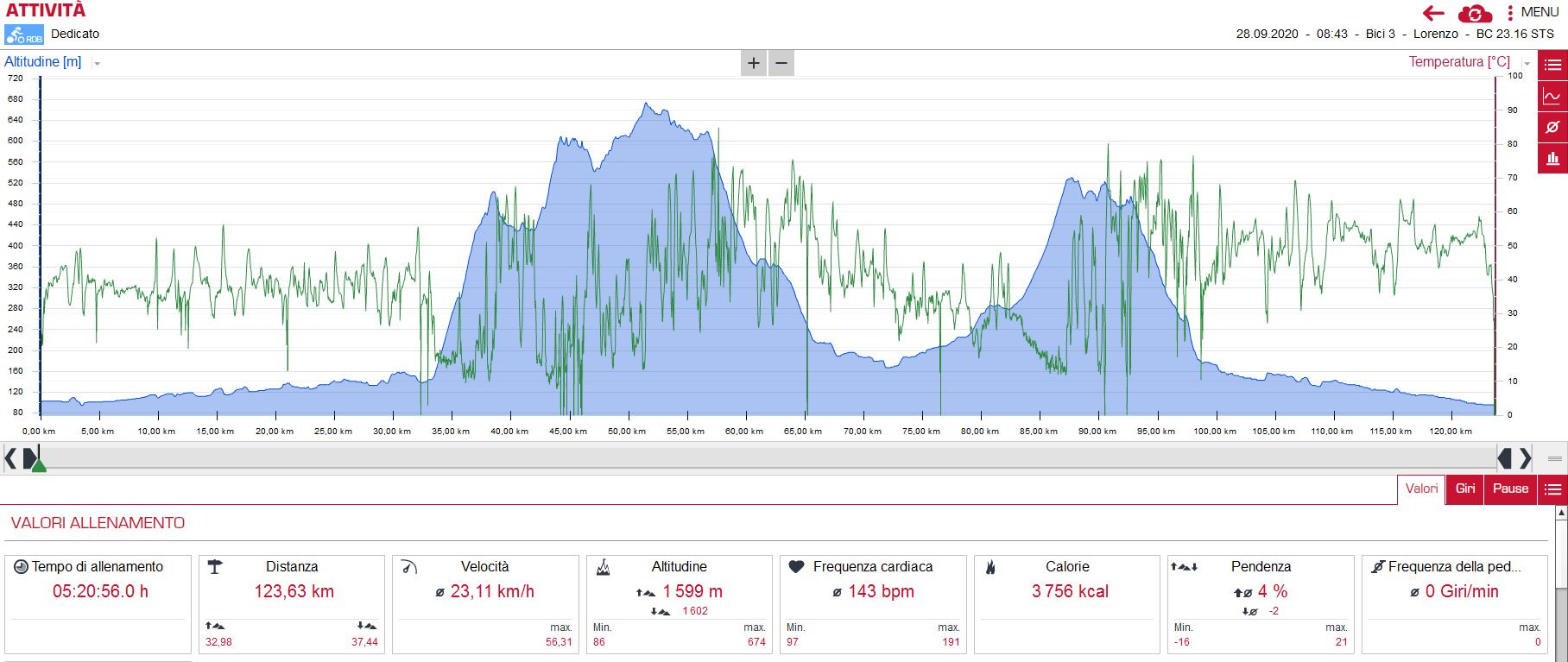Select calories value 3 756 kcal

(1070, 592)
